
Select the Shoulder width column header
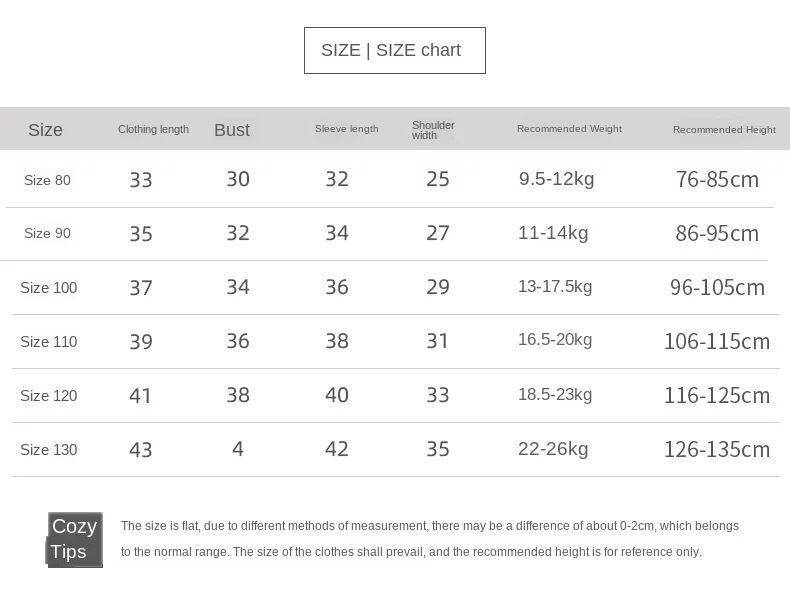[433, 130]
